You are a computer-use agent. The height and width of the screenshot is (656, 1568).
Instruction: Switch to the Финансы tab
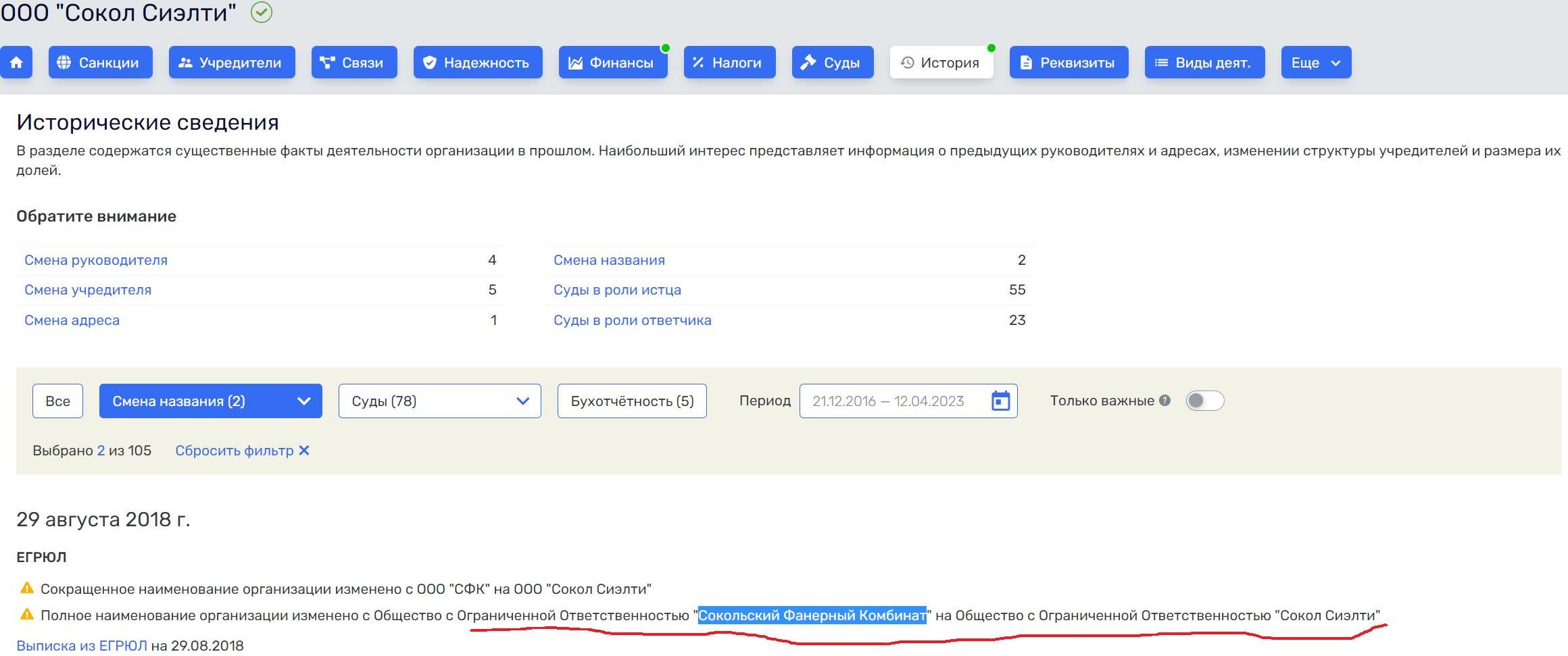click(x=612, y=63)
